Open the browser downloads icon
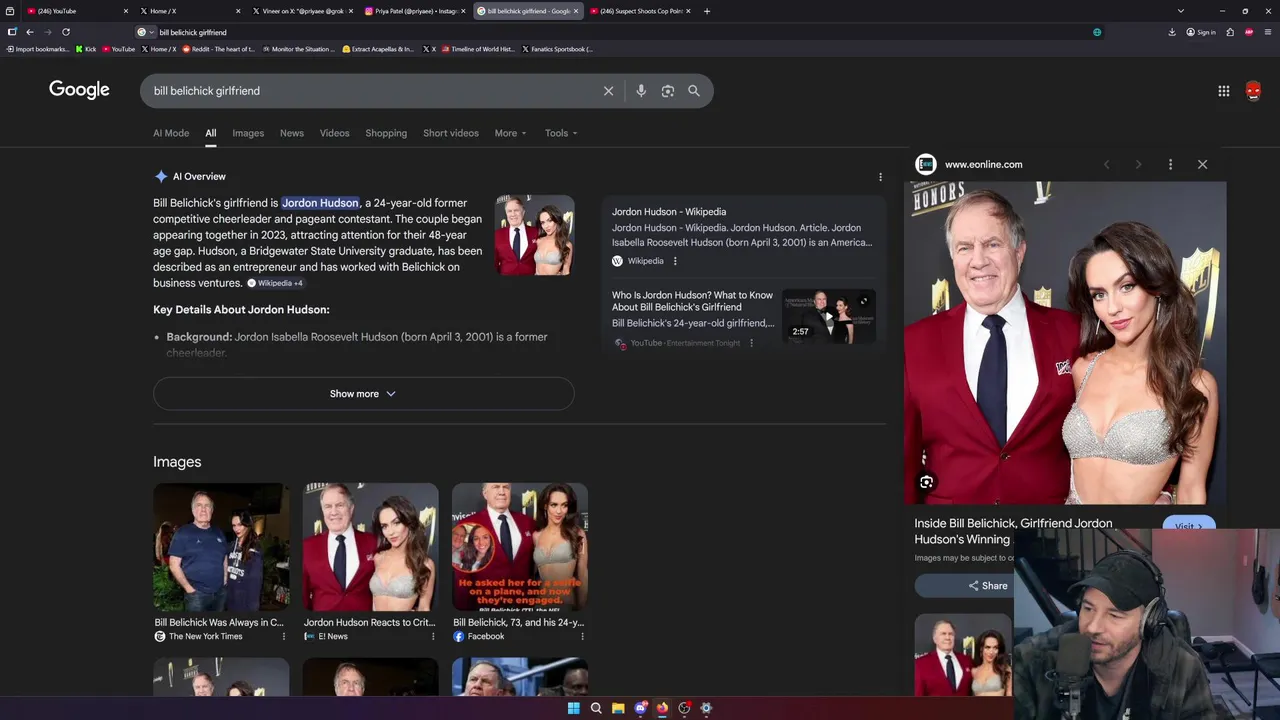Screen dimensions: 1280x720 [1171, 32]
